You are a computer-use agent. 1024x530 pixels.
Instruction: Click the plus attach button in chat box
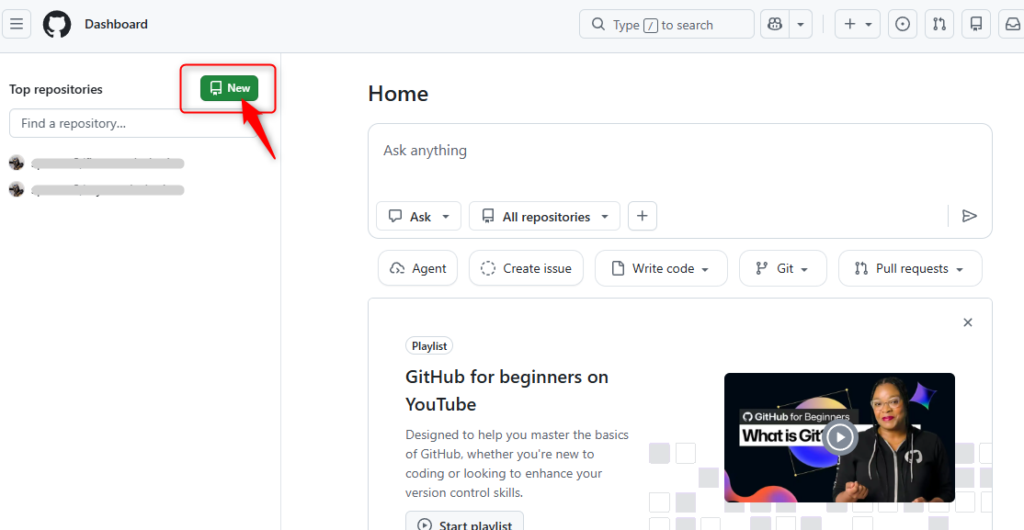pyautogui.click(x=642, y=216)
